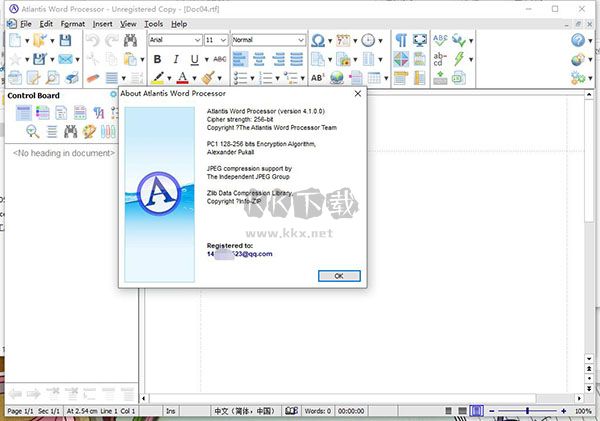Toggle Italic formatting
600x421 pixels.
point(175,59)
